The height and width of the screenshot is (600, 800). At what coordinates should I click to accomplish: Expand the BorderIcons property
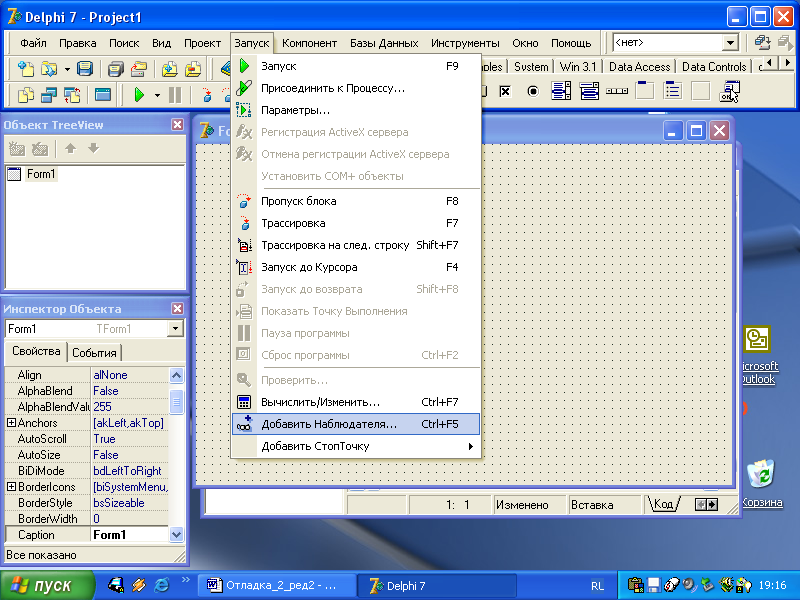pyautogui.click(x=11, y=487)
